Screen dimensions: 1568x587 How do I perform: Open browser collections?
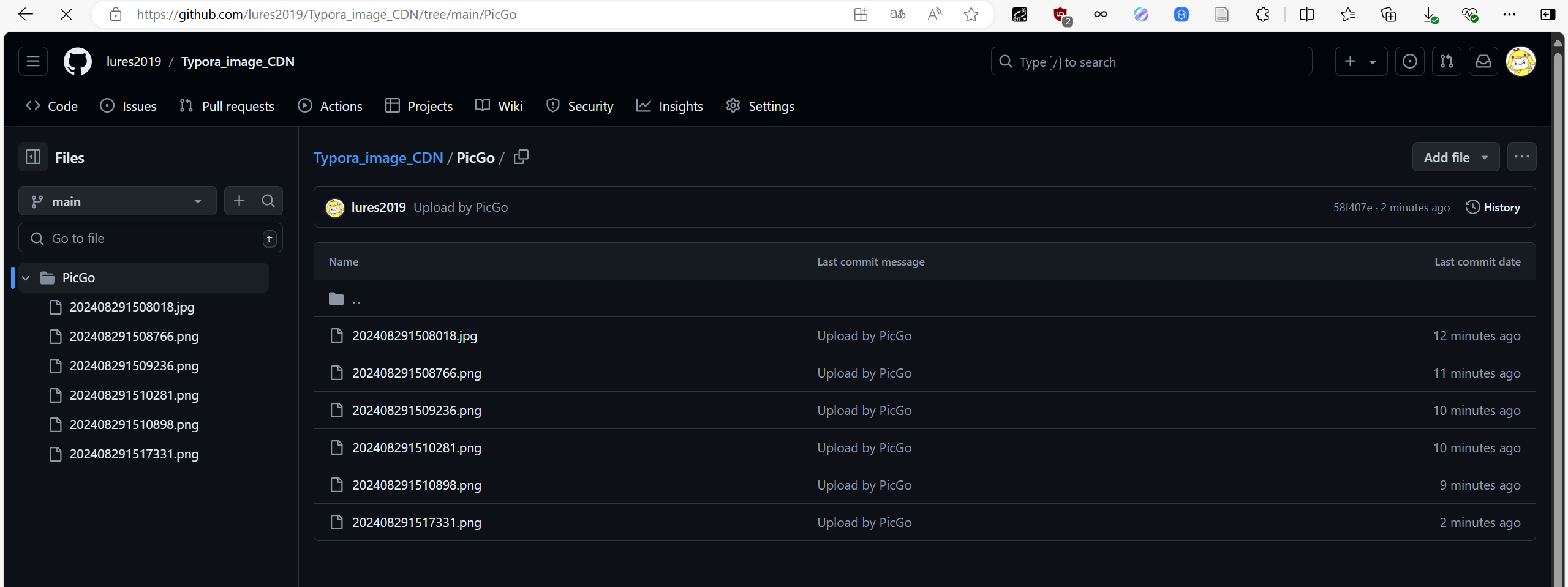[1389, 14]
